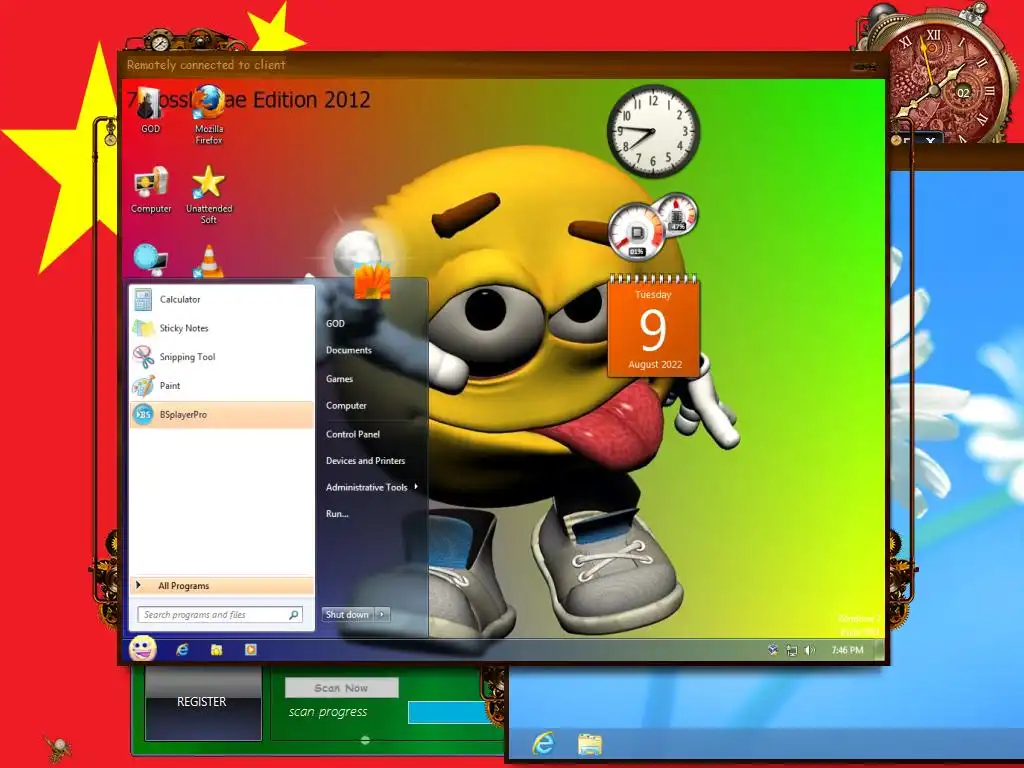Click the VirtualBox tray icon
Viewport: 1024px width, 768px height.
773,650
